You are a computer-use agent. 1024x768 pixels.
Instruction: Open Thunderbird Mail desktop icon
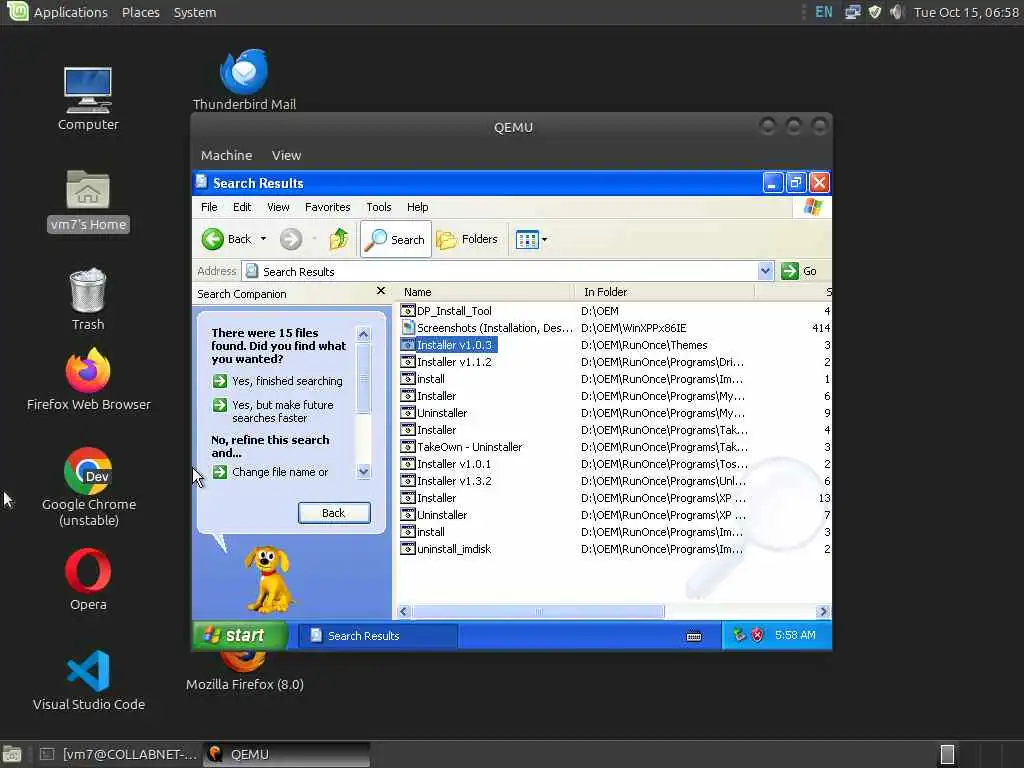point(244,79)
